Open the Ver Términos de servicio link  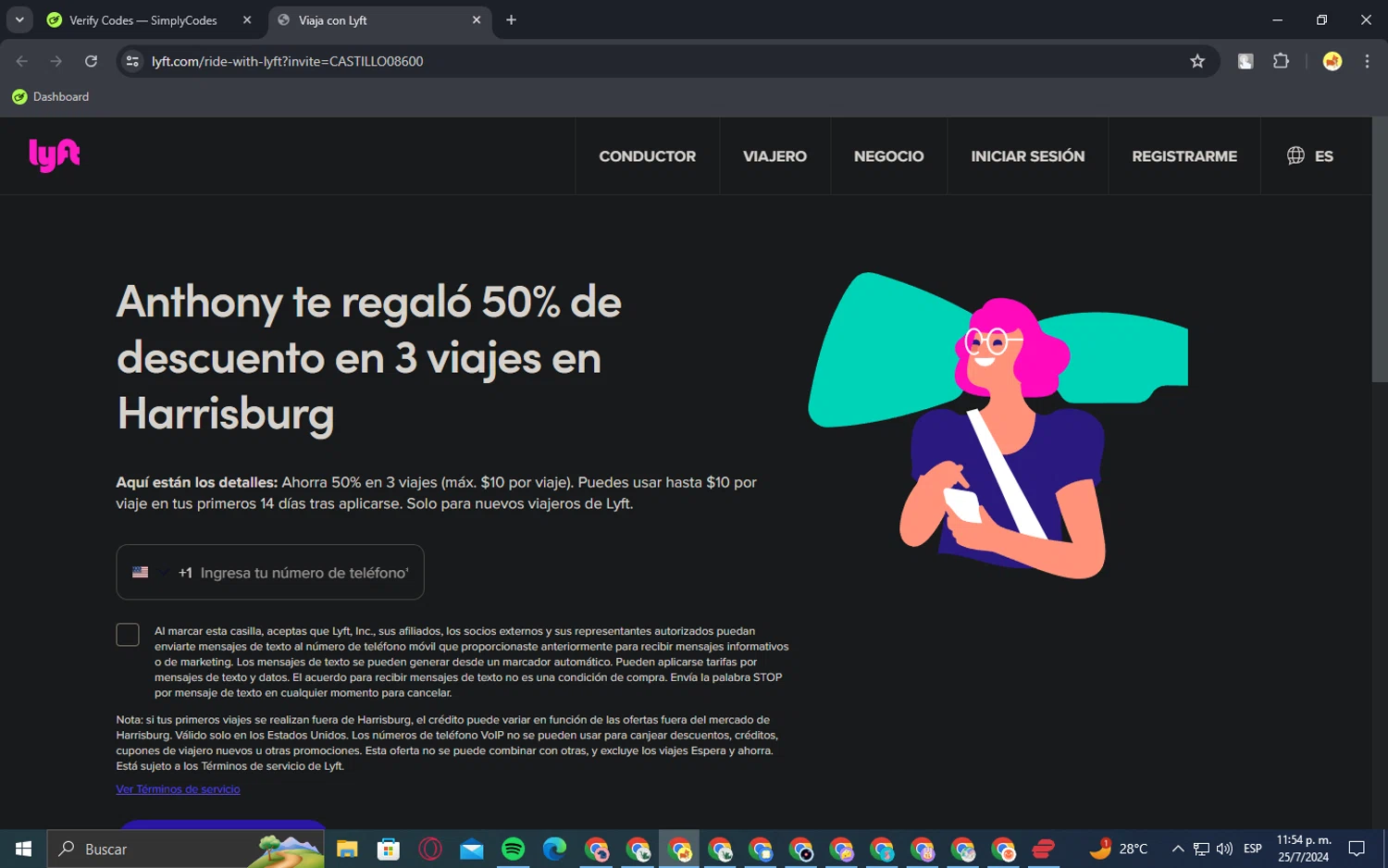[178, 789]
